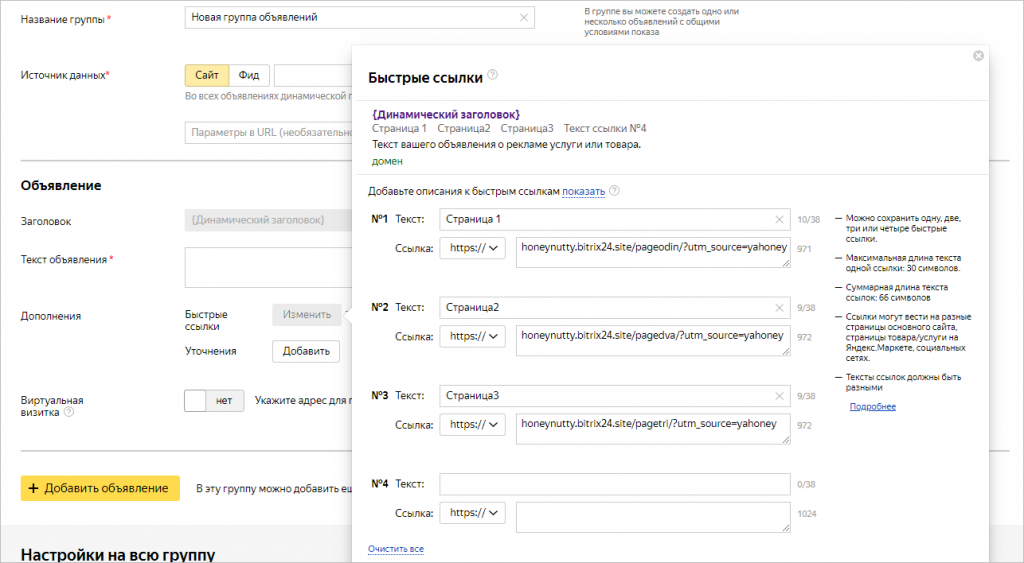Viewport: 1024px width, 563px height.
Task: Select Сайт as data source
Action: tap(207, 75)
